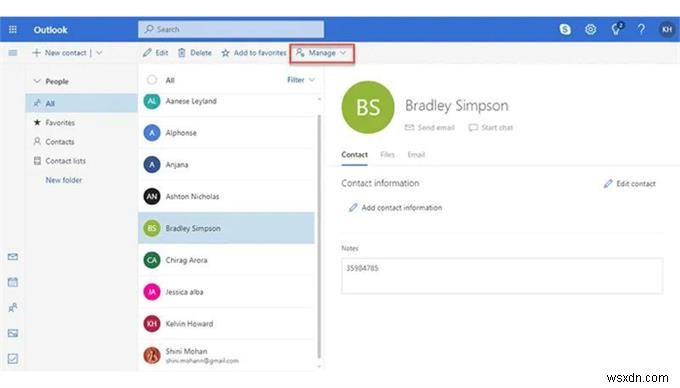This screenshot has width=680, height=388.
Task: Open the Filter dropdown
Action: (301, 80)
